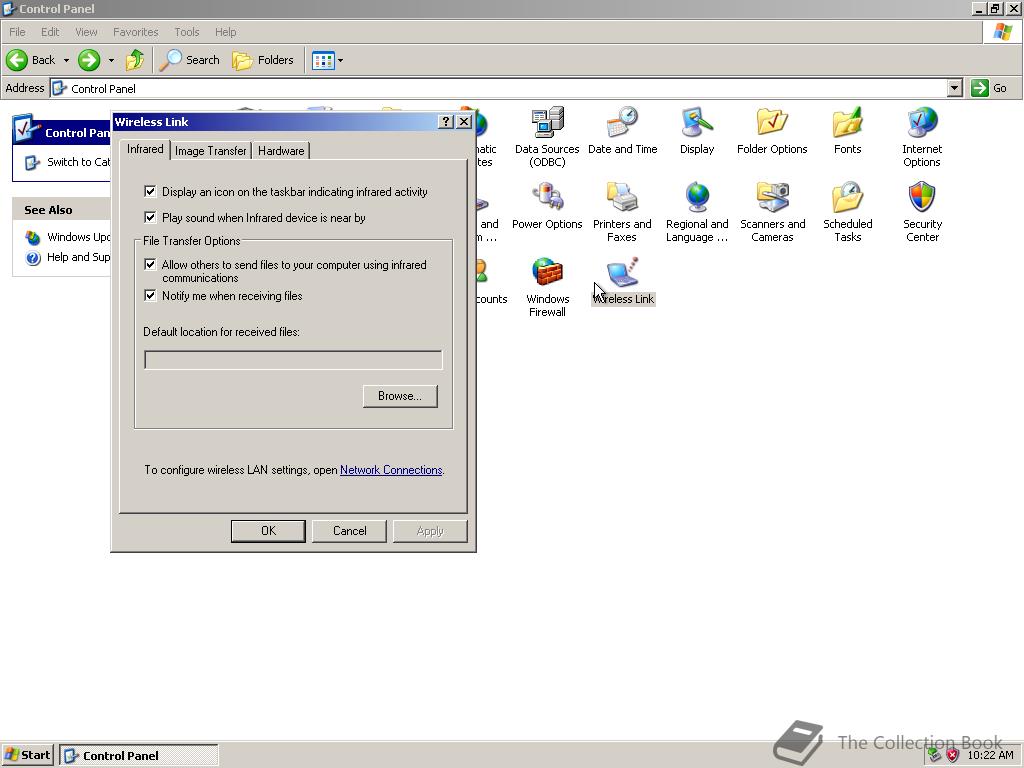Viewport: 1024px width, 768px height.
Task: Open the Date and Time applet
Action: coord(622,122)
